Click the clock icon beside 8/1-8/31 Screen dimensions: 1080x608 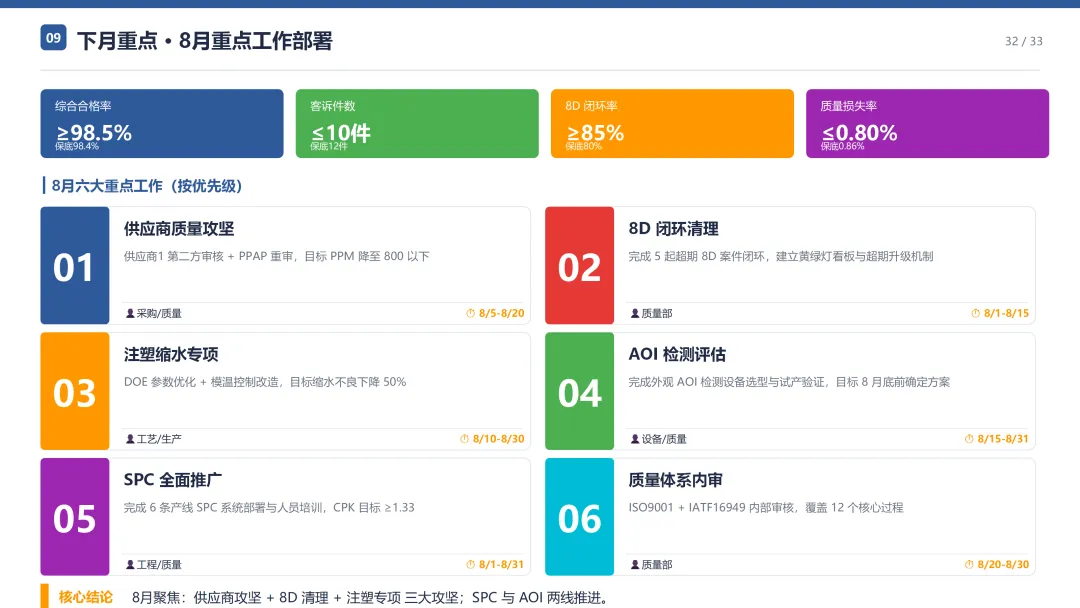(x=470, y=565)
